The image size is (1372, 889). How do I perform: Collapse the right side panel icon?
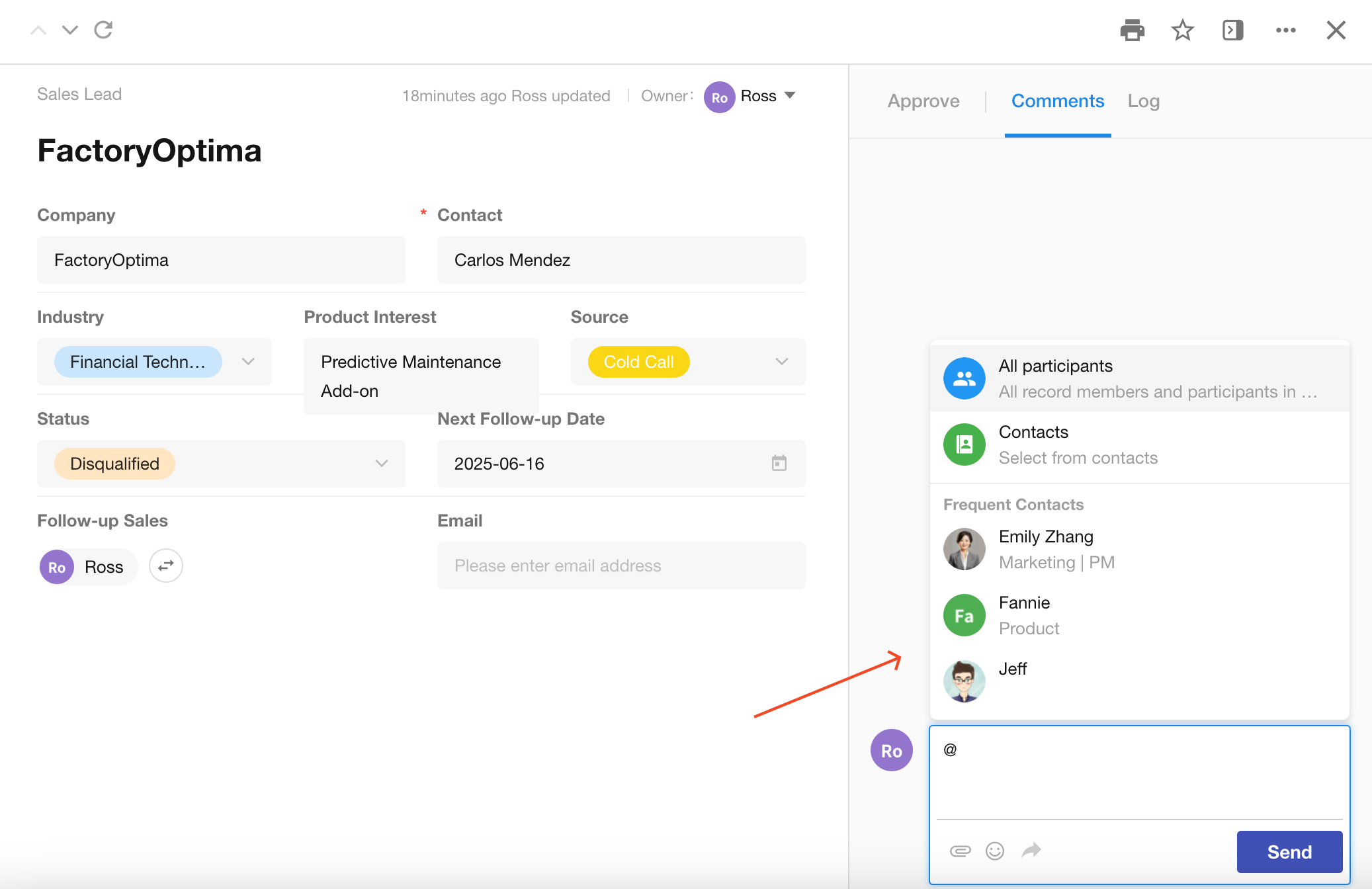(1232, 30)
